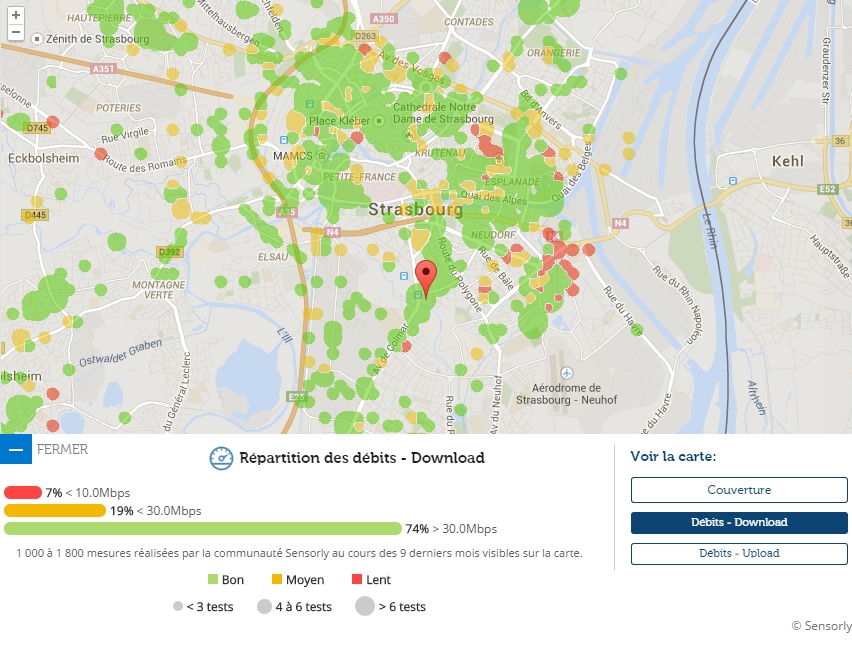Show the Débits - Upload map
Viewport: 852px width, 655px height.
(x=739, y=553)
